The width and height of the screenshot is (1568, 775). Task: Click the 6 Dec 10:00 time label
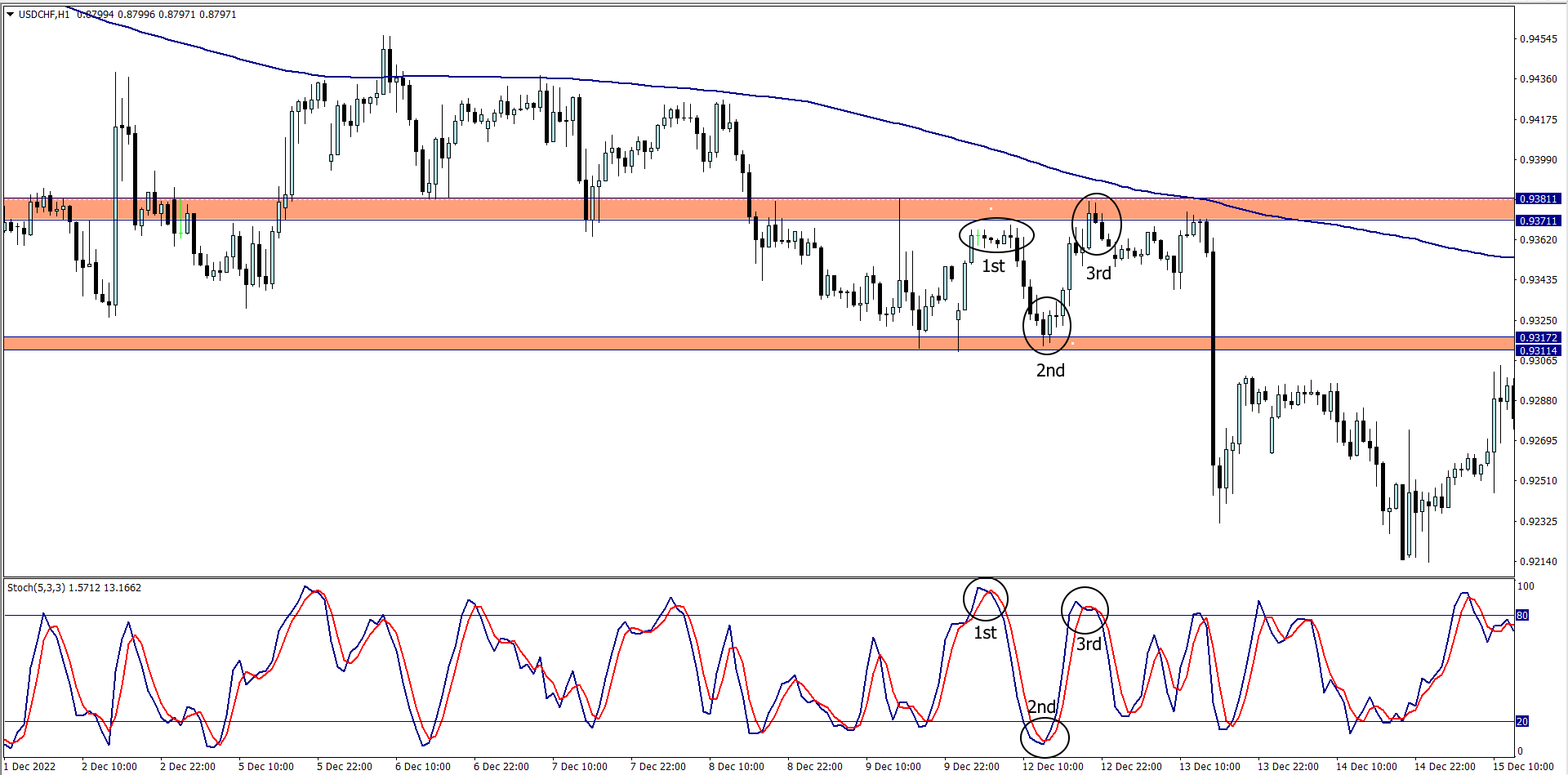coord(423,767)
